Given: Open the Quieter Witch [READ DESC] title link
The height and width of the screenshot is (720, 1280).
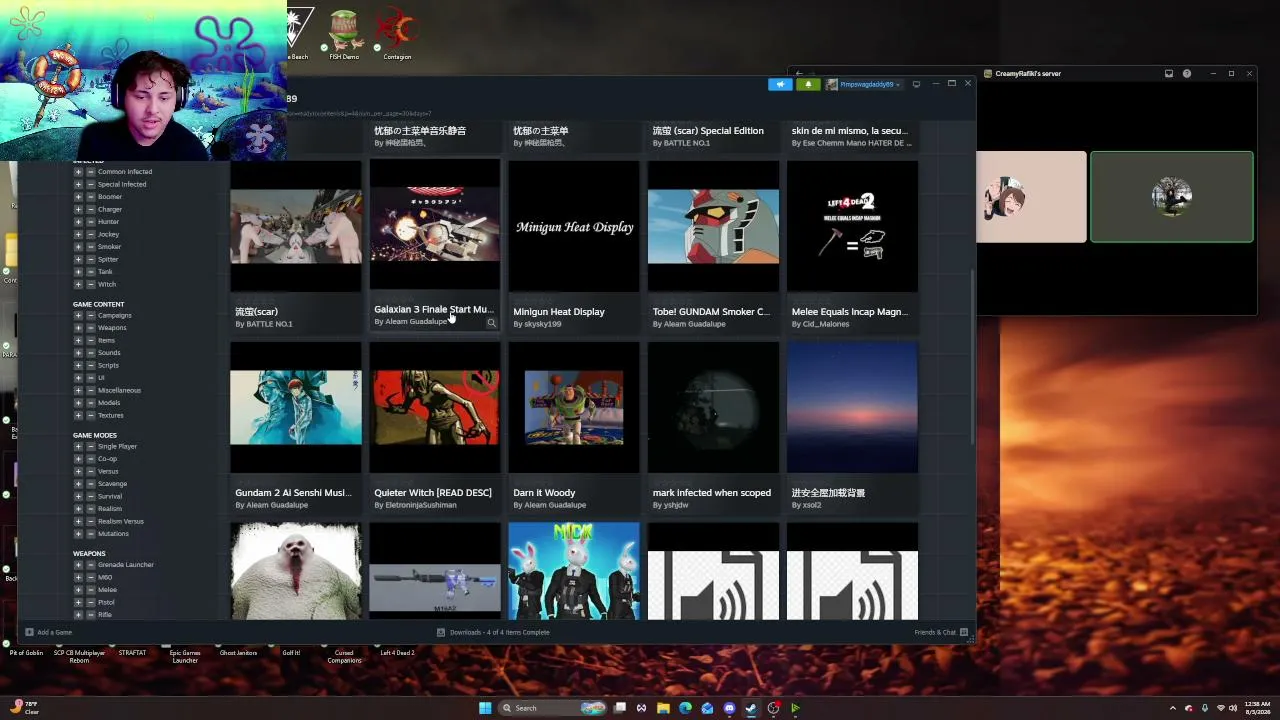Looking at the screenshot, I should click(x=433, y=493).
